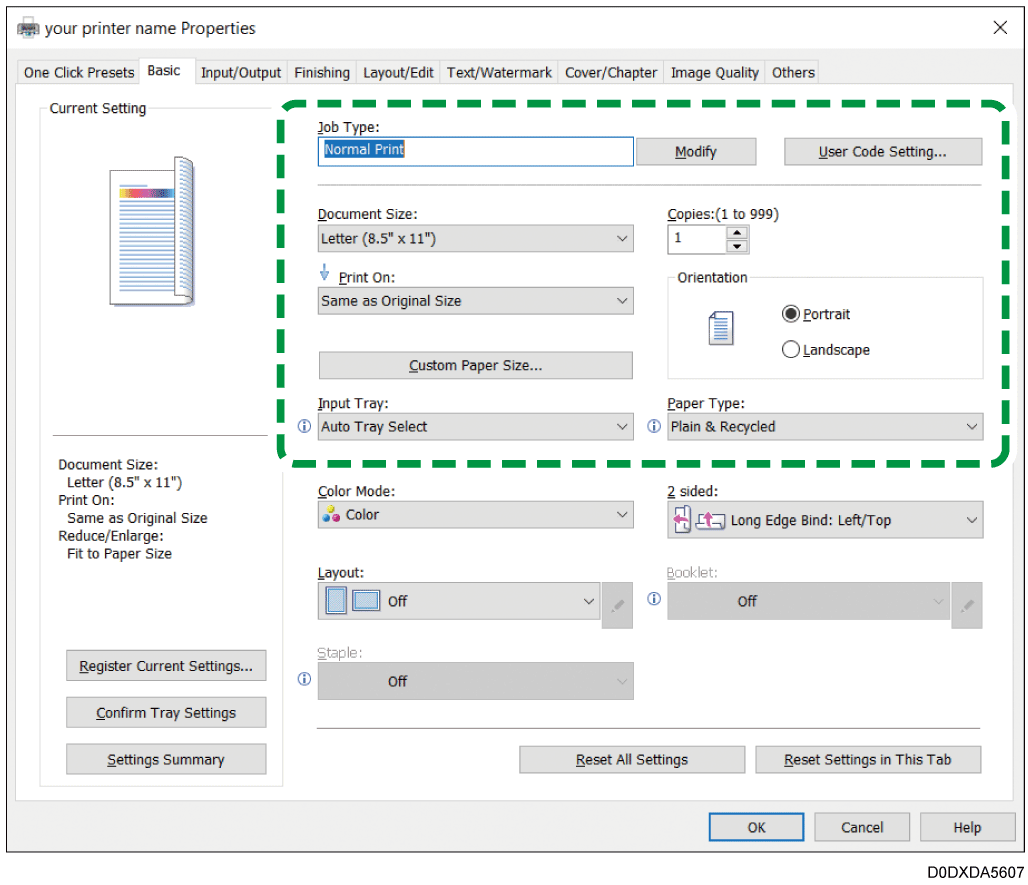
Task: Select Landscape orientation
Action: point(791,350)
